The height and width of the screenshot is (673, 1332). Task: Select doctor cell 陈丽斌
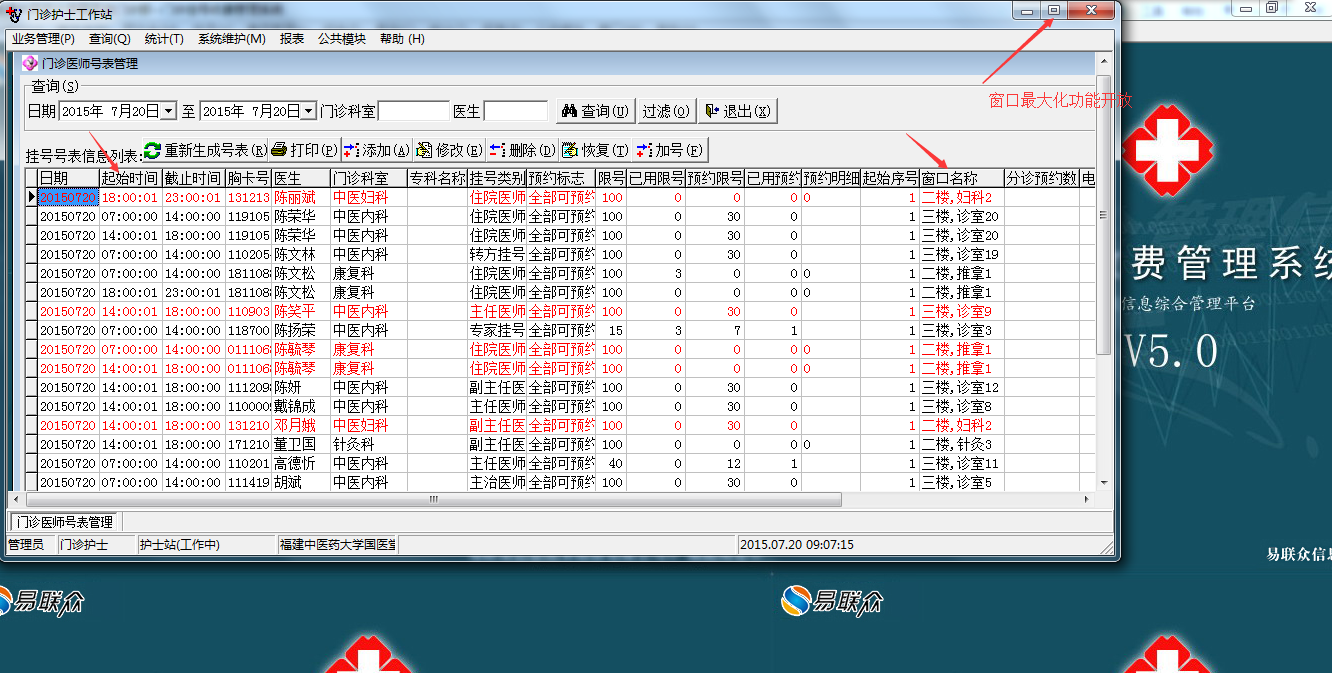click(x=301, y=198)
